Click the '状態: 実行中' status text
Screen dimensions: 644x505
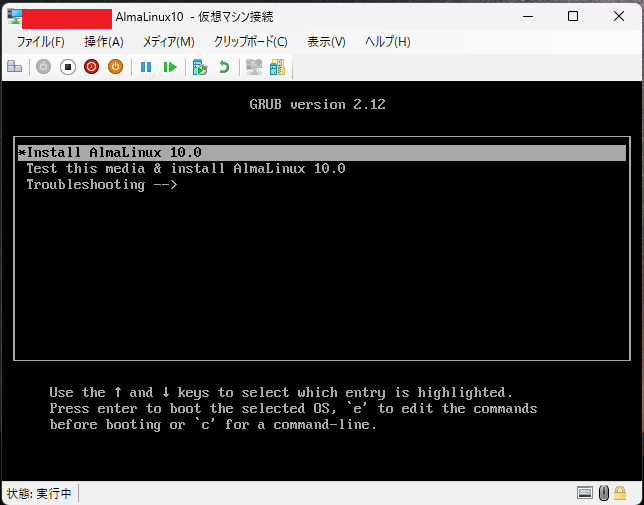39,493
